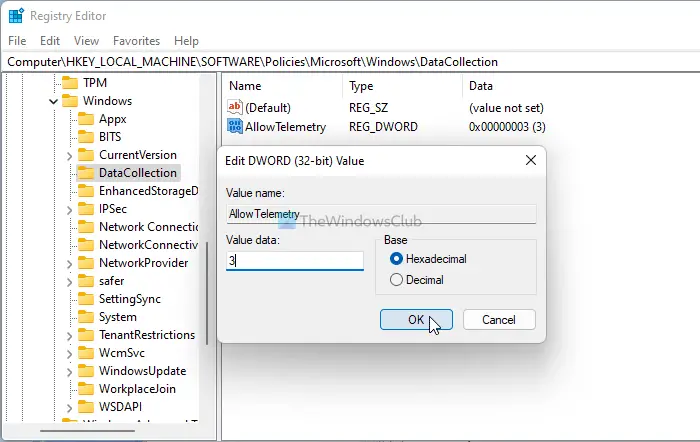Image resolution: width=700 pixels, height=442 pixels.
Task: Open the Edit menu
Action: (50, 41)
